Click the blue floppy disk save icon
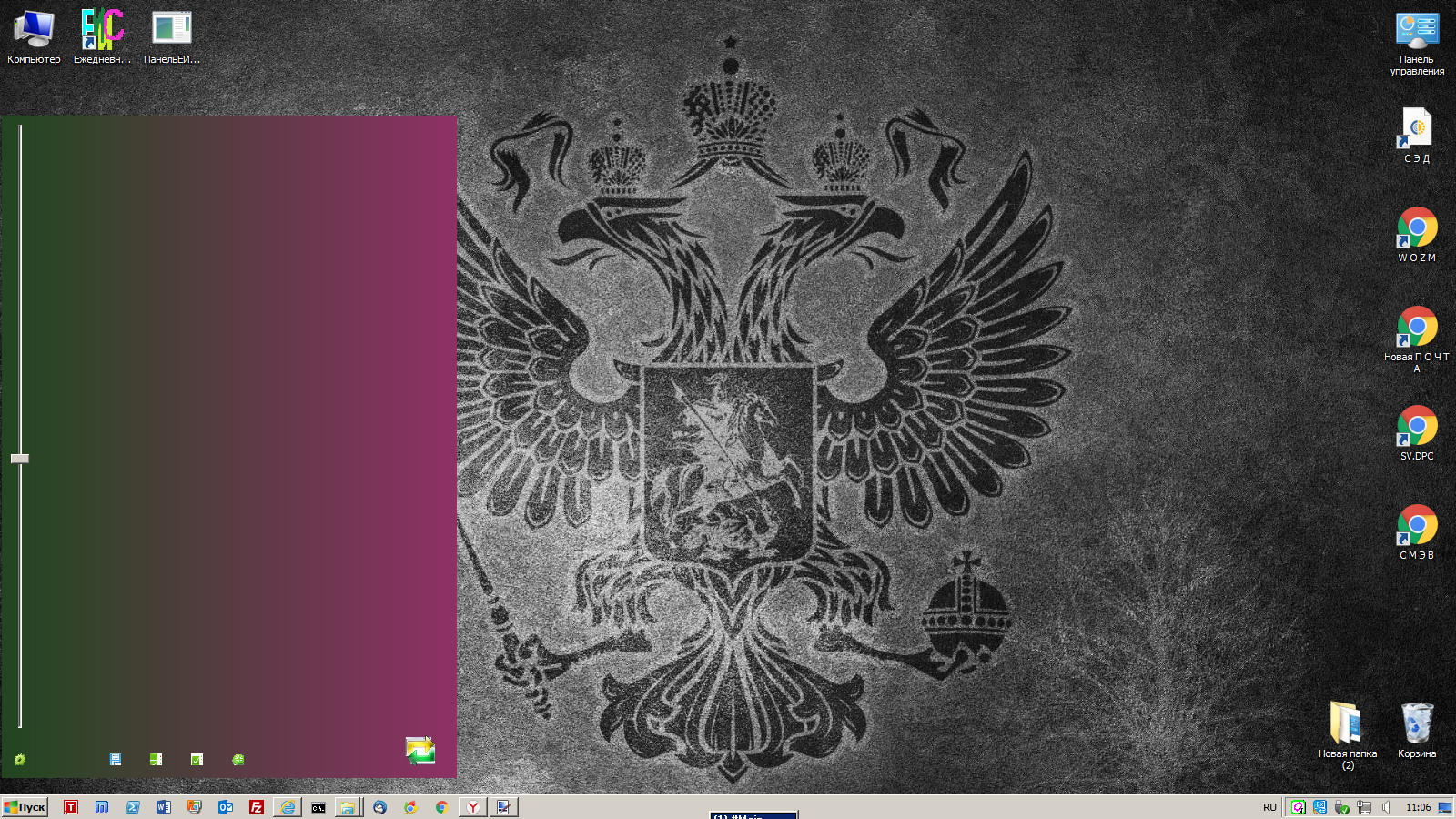The image size is (1456, 819). (116, 760)
